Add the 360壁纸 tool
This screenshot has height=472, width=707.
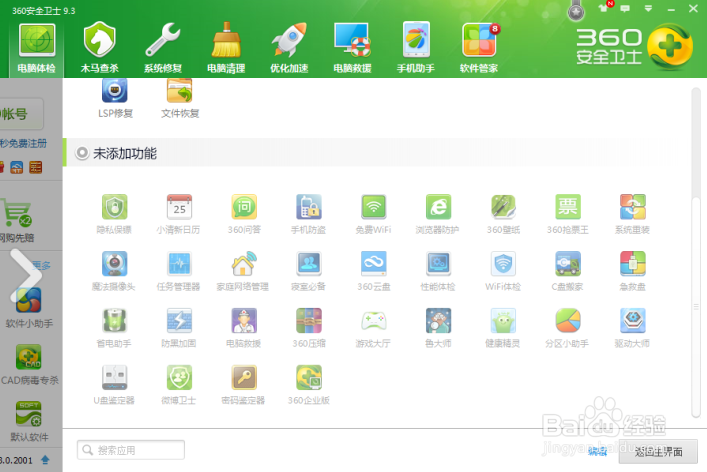503,214
